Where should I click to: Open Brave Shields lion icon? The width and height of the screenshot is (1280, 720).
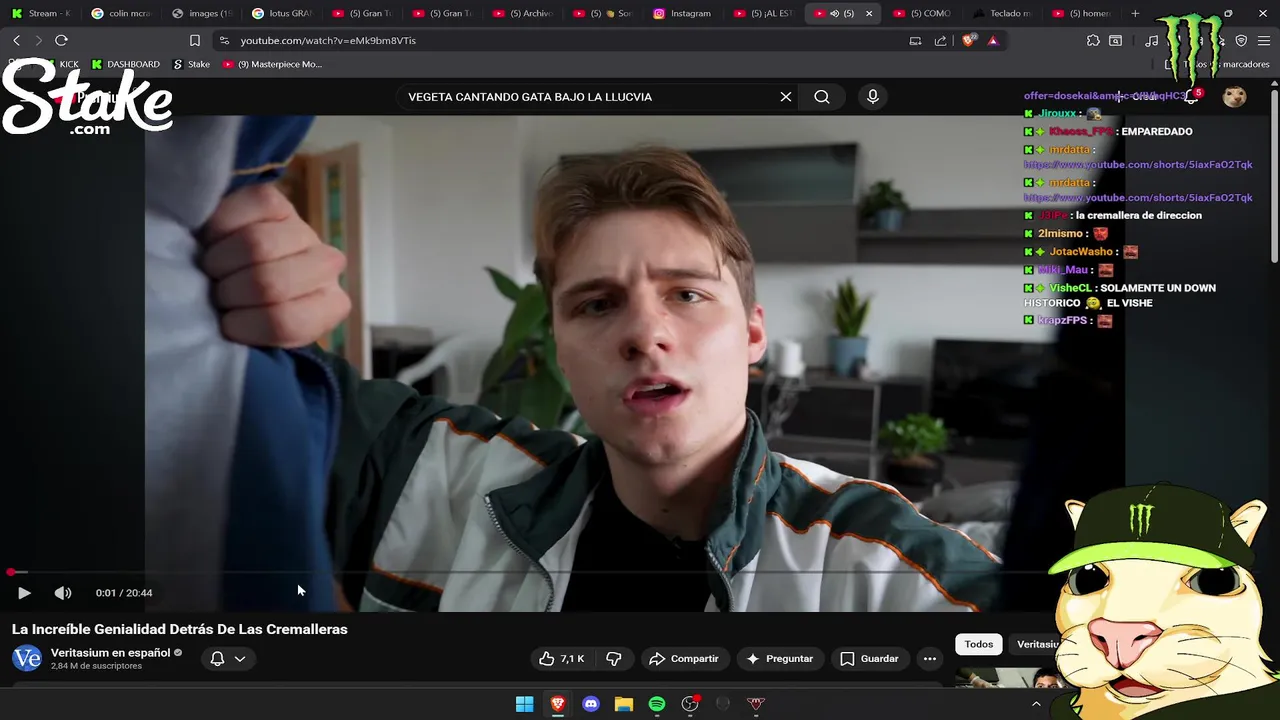(x=968, y=41)
